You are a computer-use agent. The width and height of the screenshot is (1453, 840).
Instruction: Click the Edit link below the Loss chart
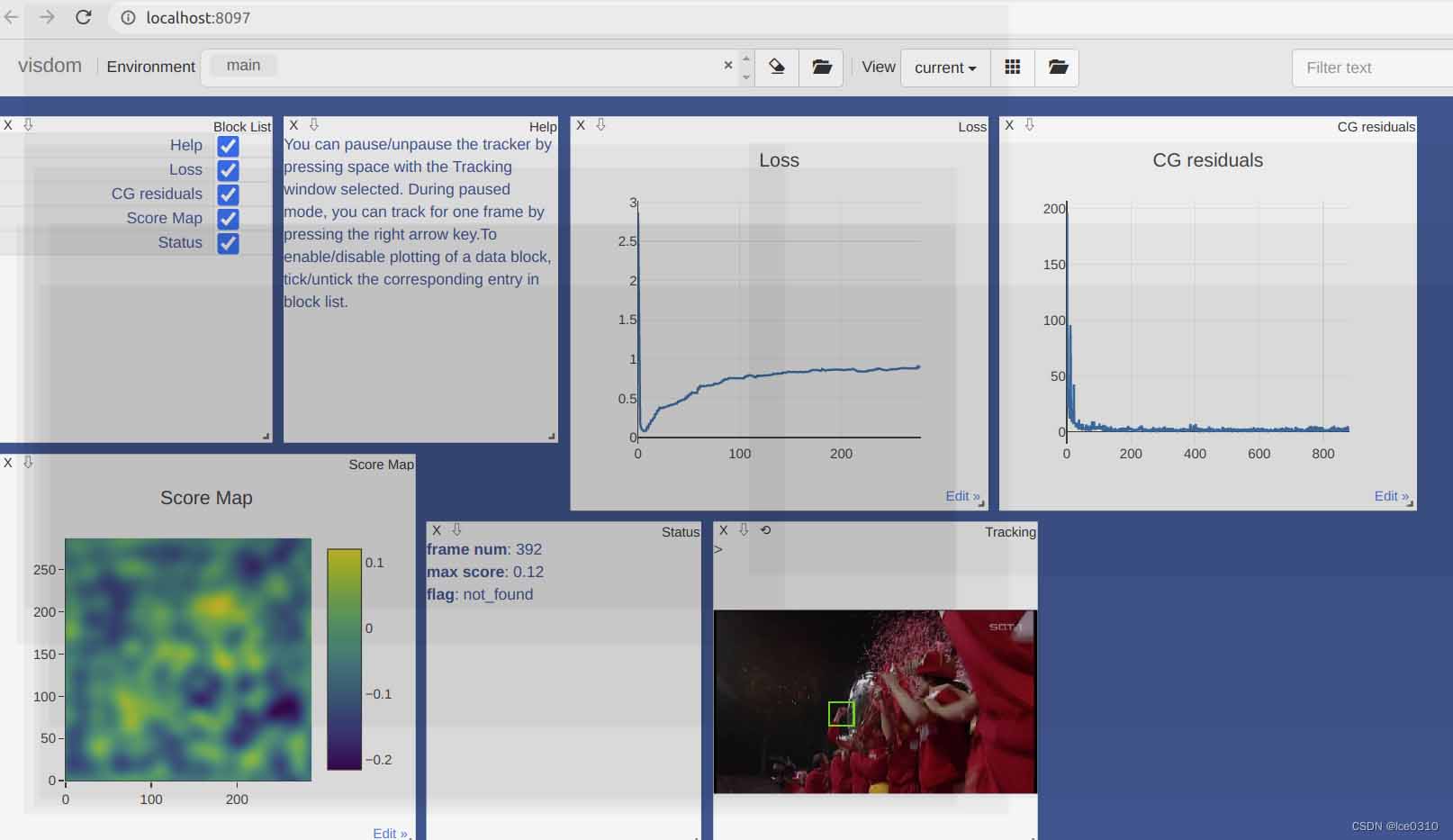coord(961,496)
